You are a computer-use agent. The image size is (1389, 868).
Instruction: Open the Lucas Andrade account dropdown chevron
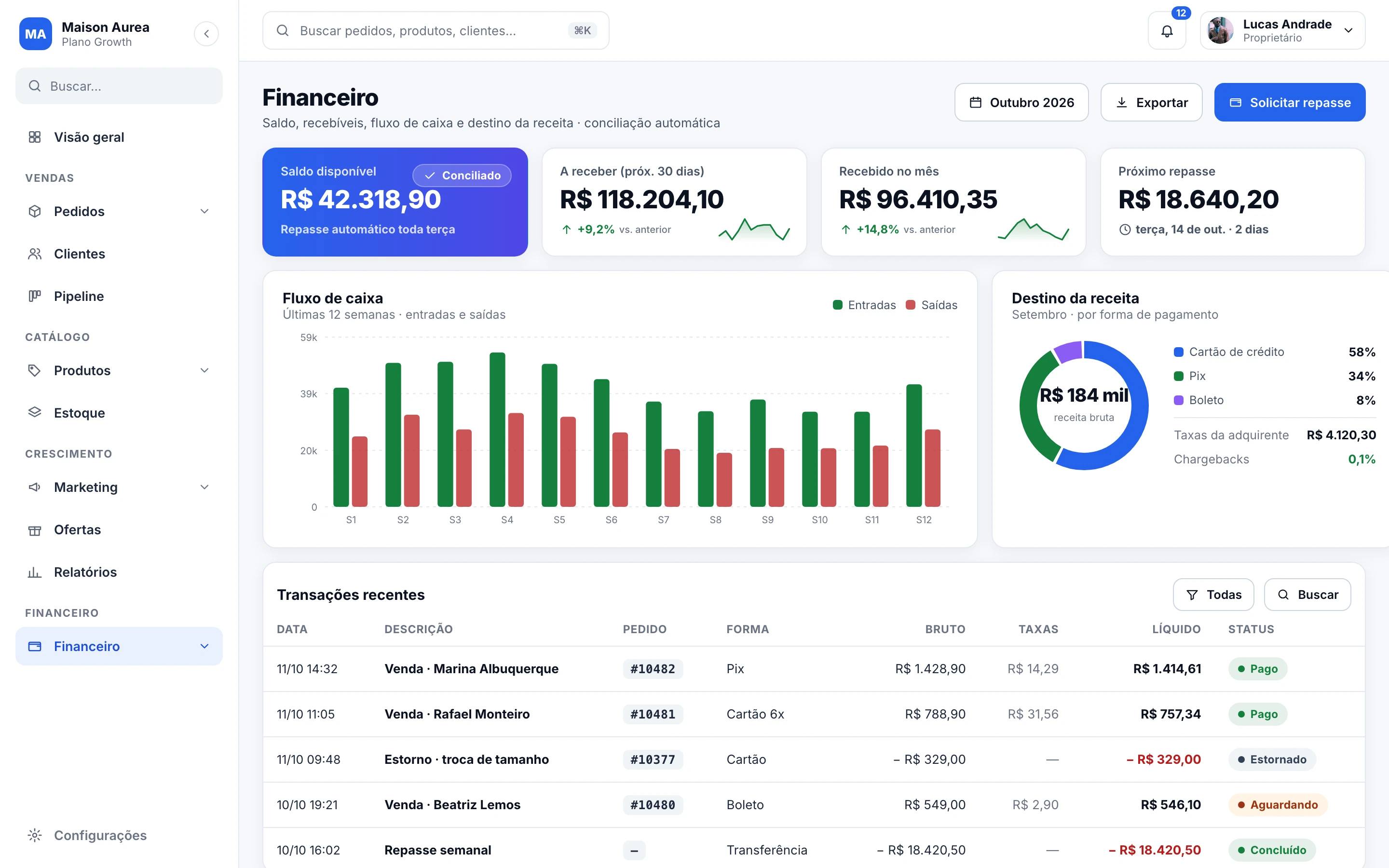[1349, 30]
